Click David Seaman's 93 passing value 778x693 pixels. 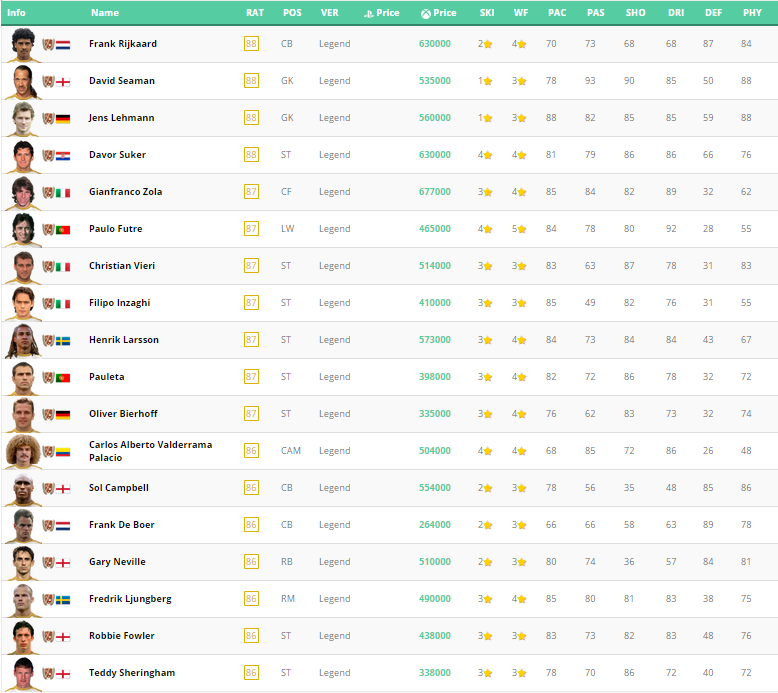click(x=590, y=81)
